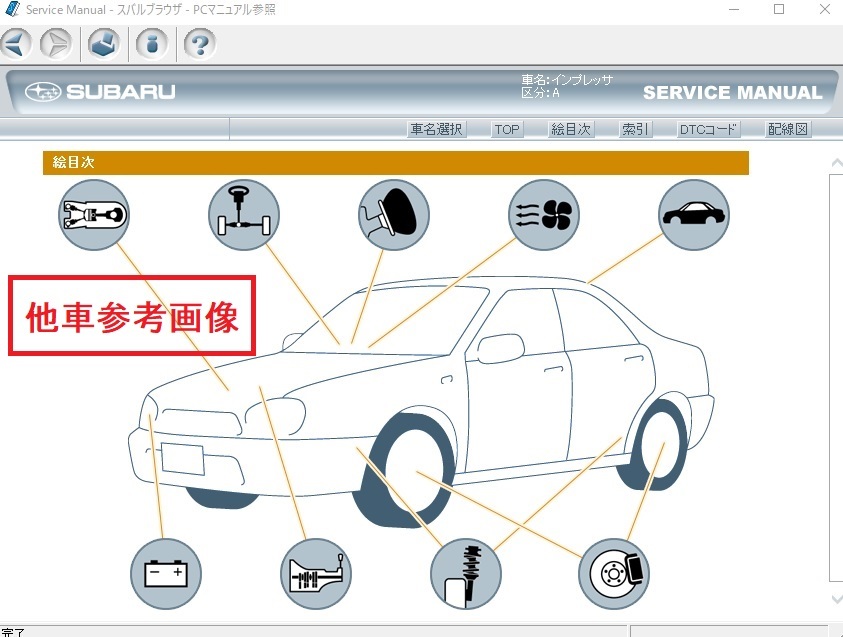Click the scrollbar down arrow

coord(836,599)
